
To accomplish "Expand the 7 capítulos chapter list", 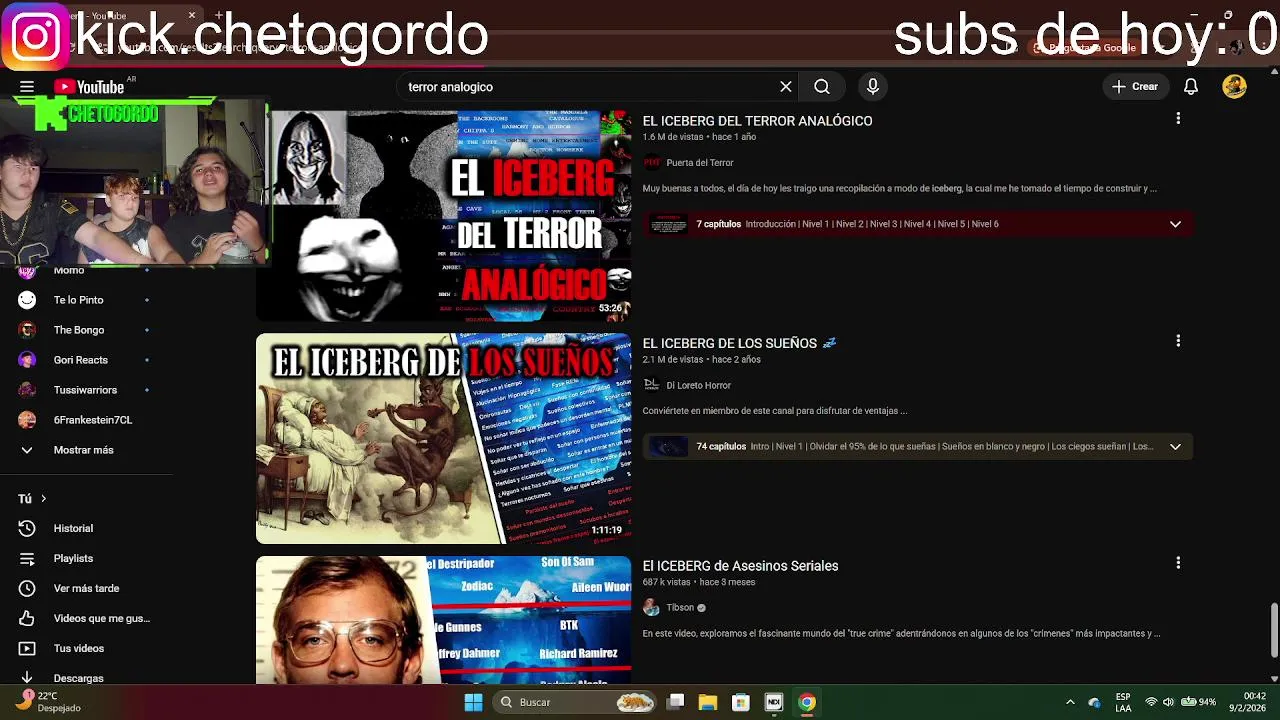I will [1175, 224].
